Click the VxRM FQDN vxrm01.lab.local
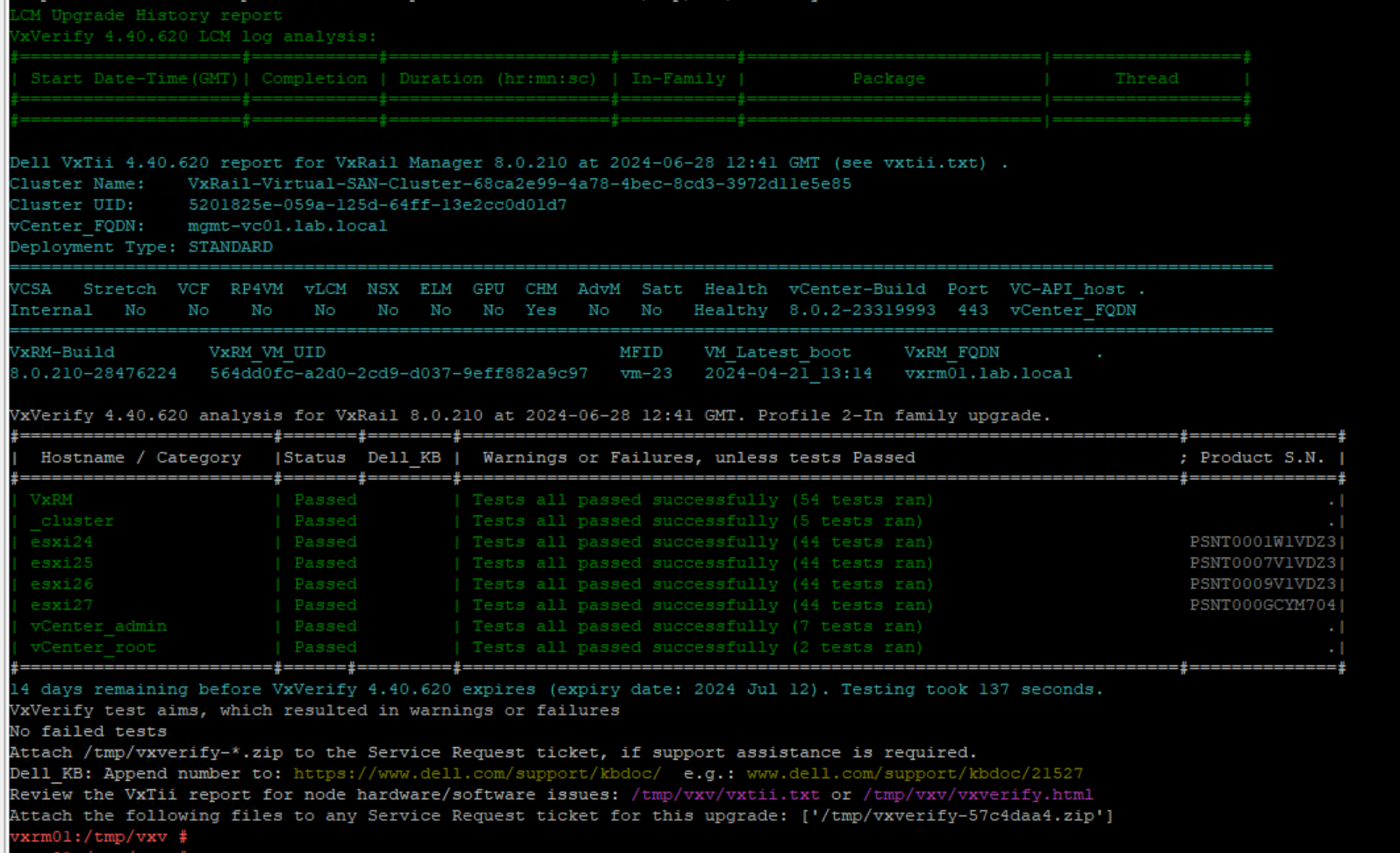The width and height of the screenshot is (1400, 853). [988, 373]
